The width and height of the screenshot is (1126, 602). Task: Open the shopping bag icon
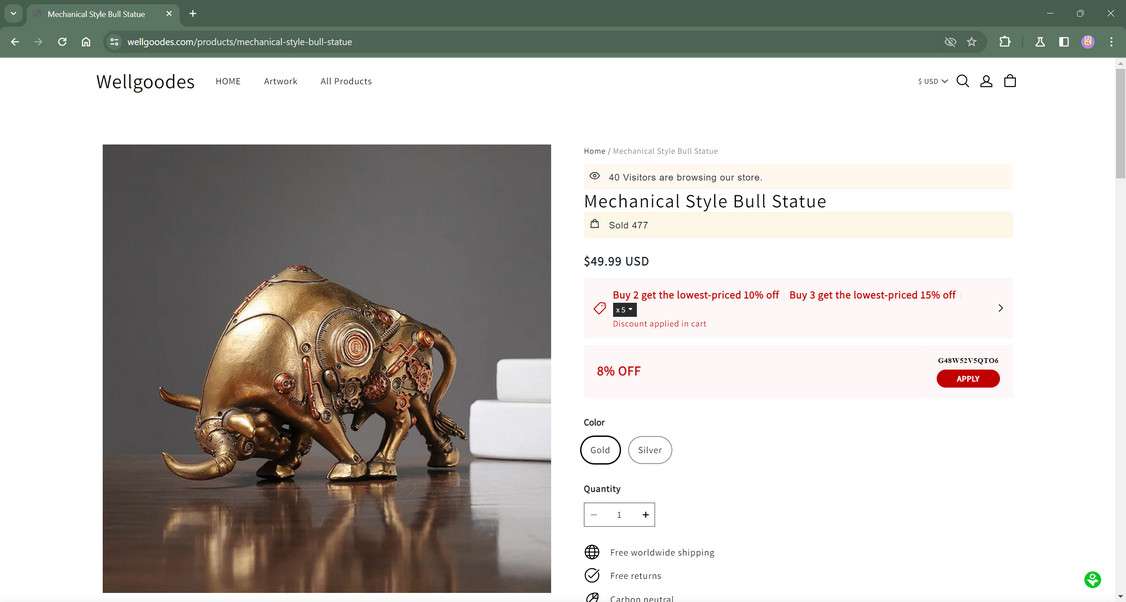(1010, 80)
